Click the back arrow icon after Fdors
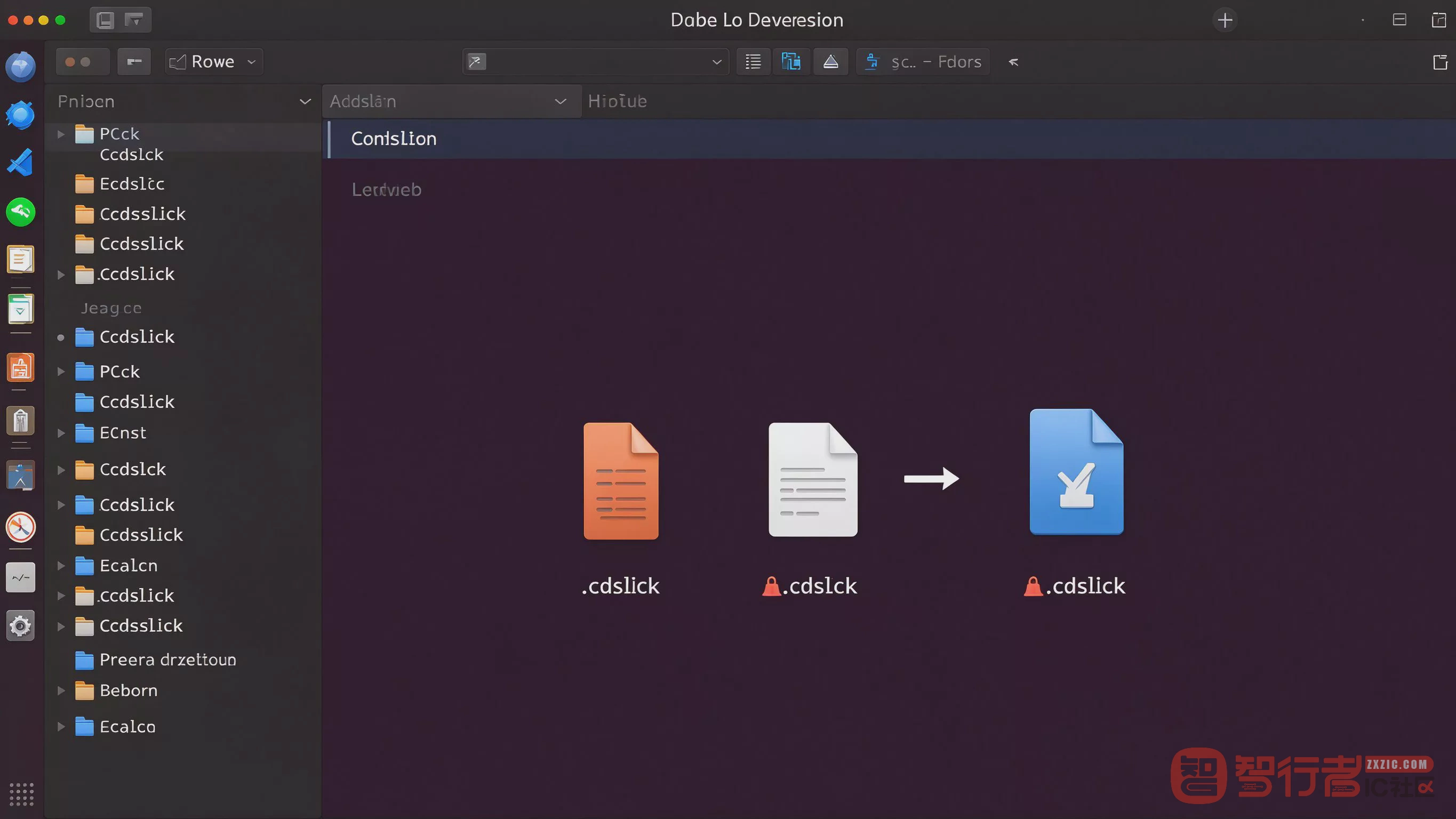Screen dimensions: 1456x819 (x=1013, y=62)
